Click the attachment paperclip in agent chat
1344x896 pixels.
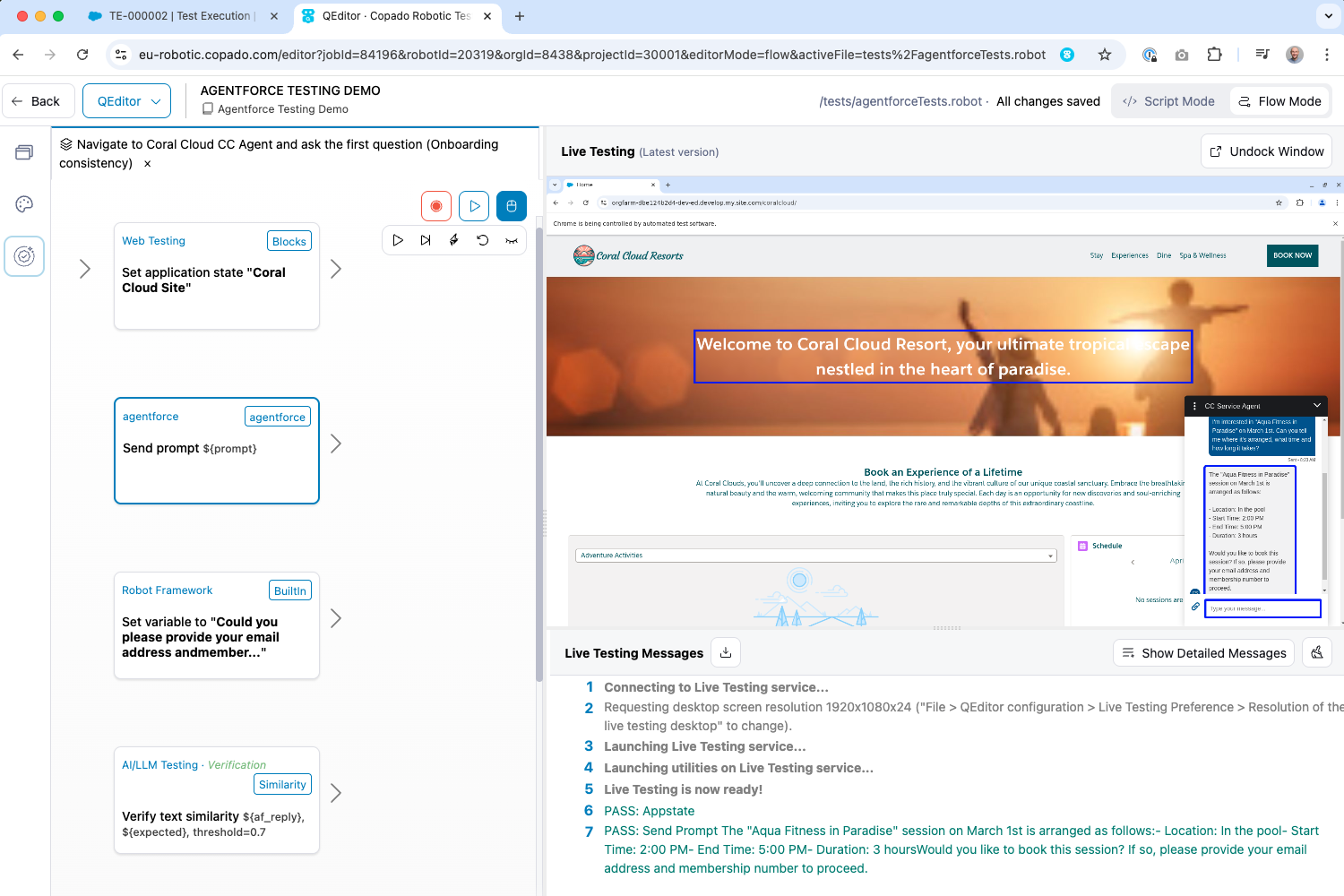click(x=1195, y=607)
